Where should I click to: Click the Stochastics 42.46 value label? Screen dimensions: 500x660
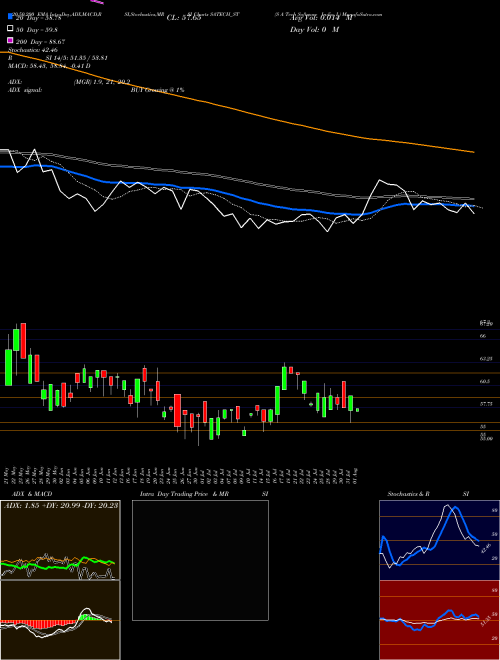pyautogui.click(x=485, y=549)
